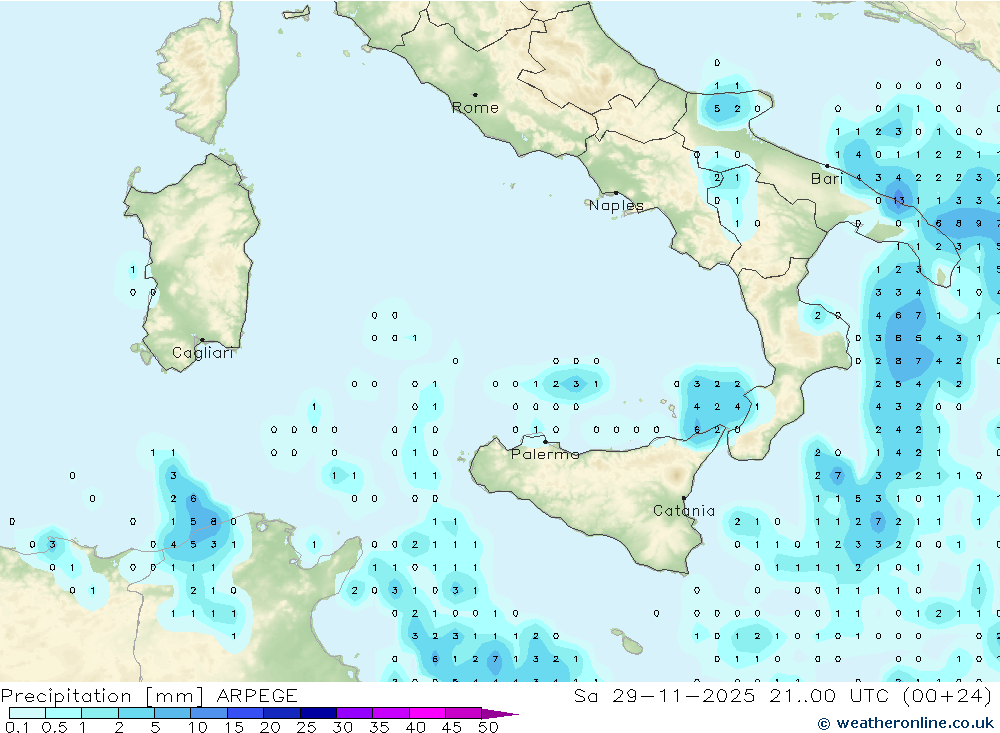Select the legend swatch between 40 and 45

(x=427, y=713)
